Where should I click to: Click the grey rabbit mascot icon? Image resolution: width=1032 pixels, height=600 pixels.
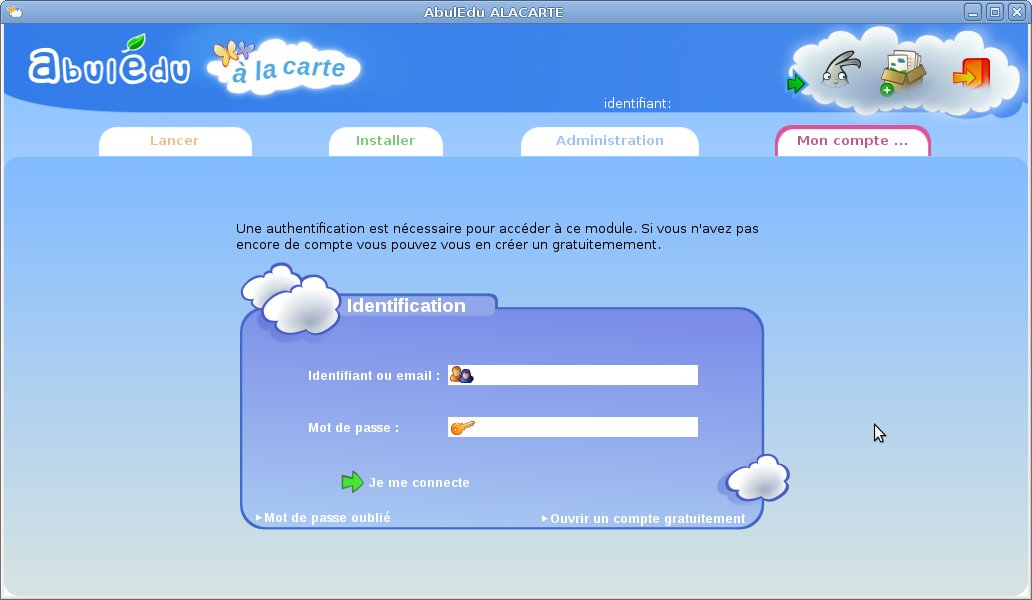[840, 70]
